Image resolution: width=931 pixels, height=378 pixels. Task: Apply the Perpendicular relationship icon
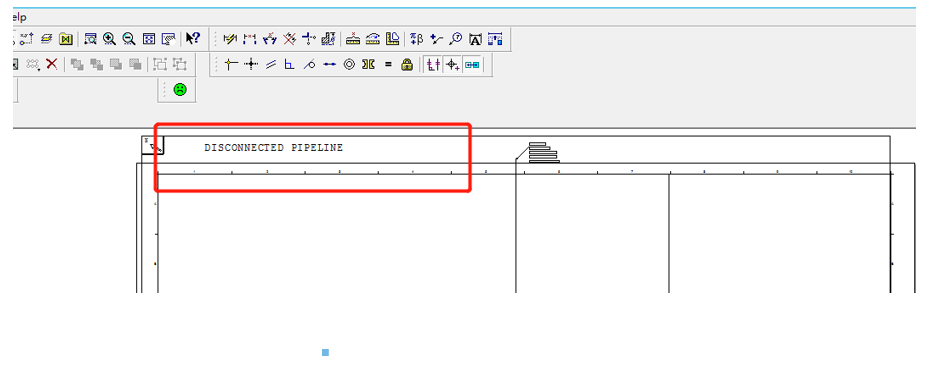click(289, 65)
